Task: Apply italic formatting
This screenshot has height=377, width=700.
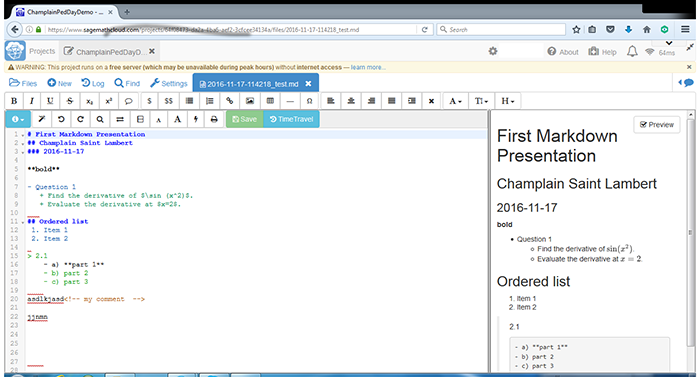Action: [x=32, y=101]
